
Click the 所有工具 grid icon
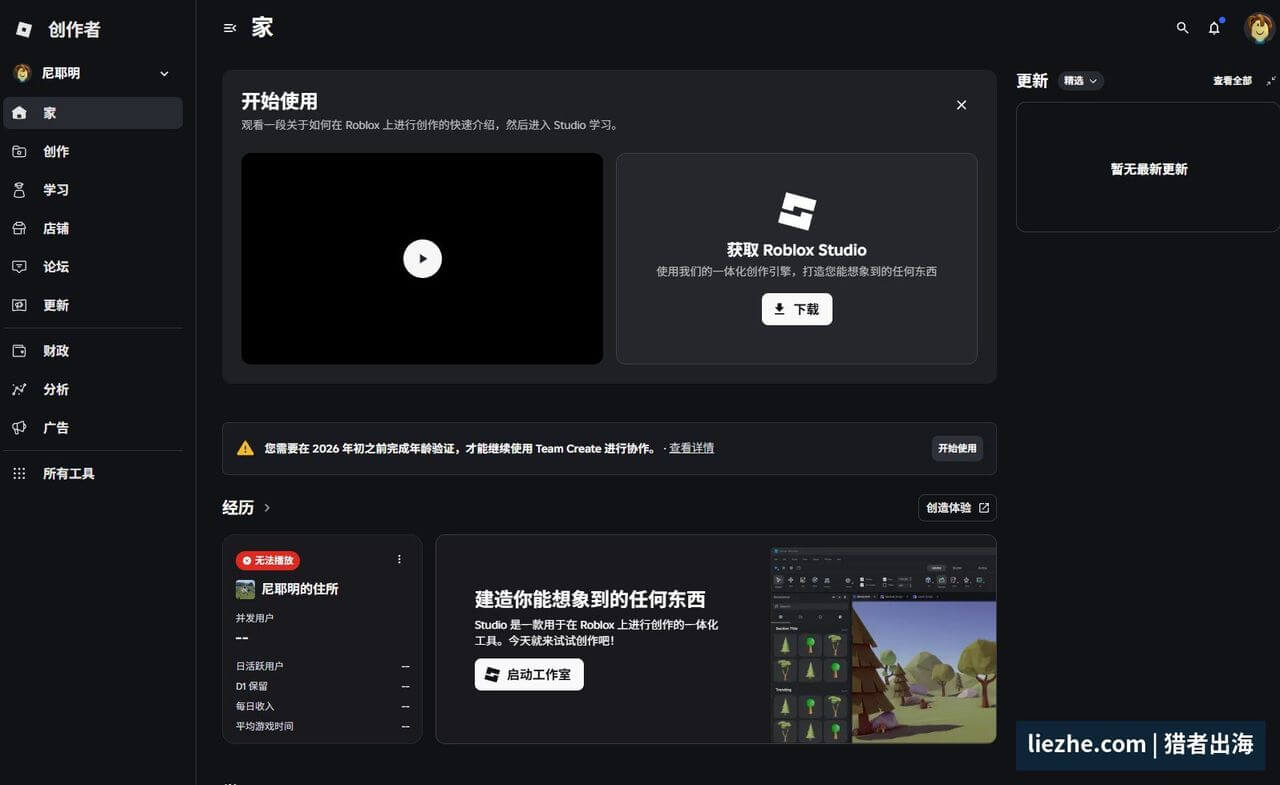coord(19,474)
